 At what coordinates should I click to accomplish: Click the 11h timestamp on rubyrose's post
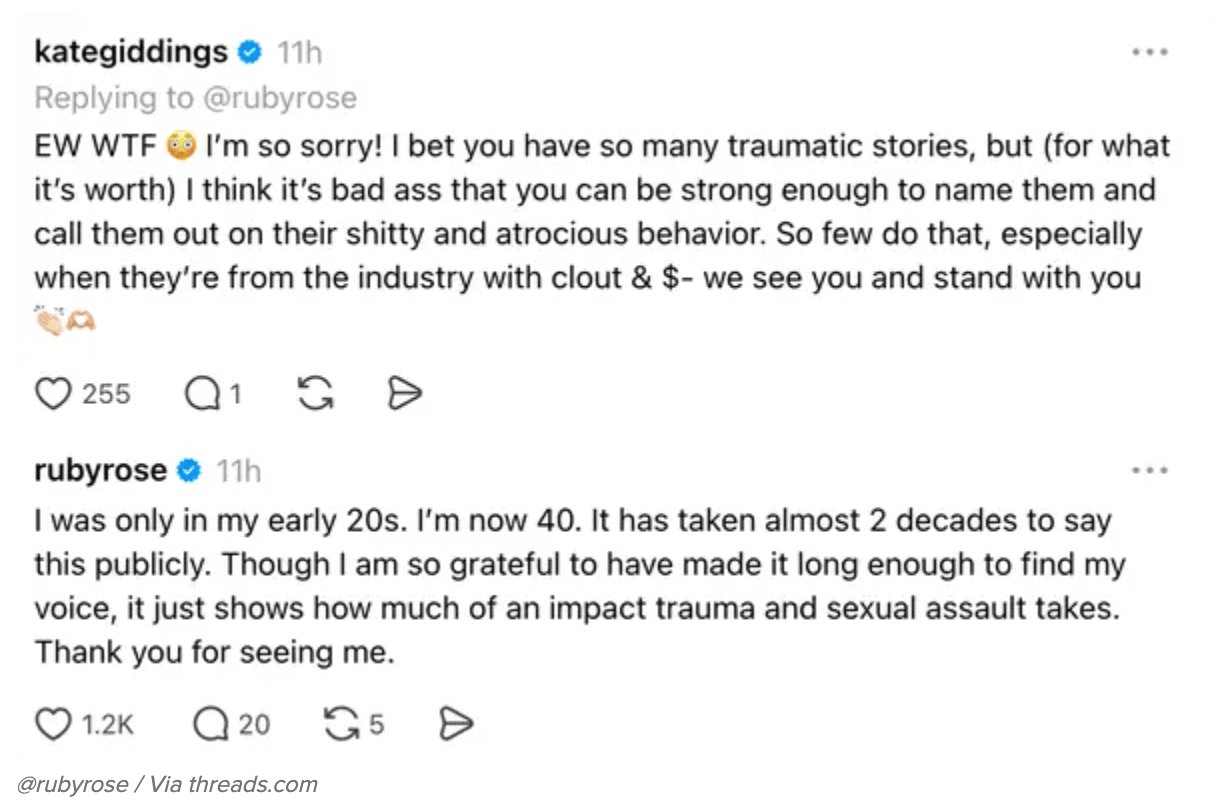point(238,470)
